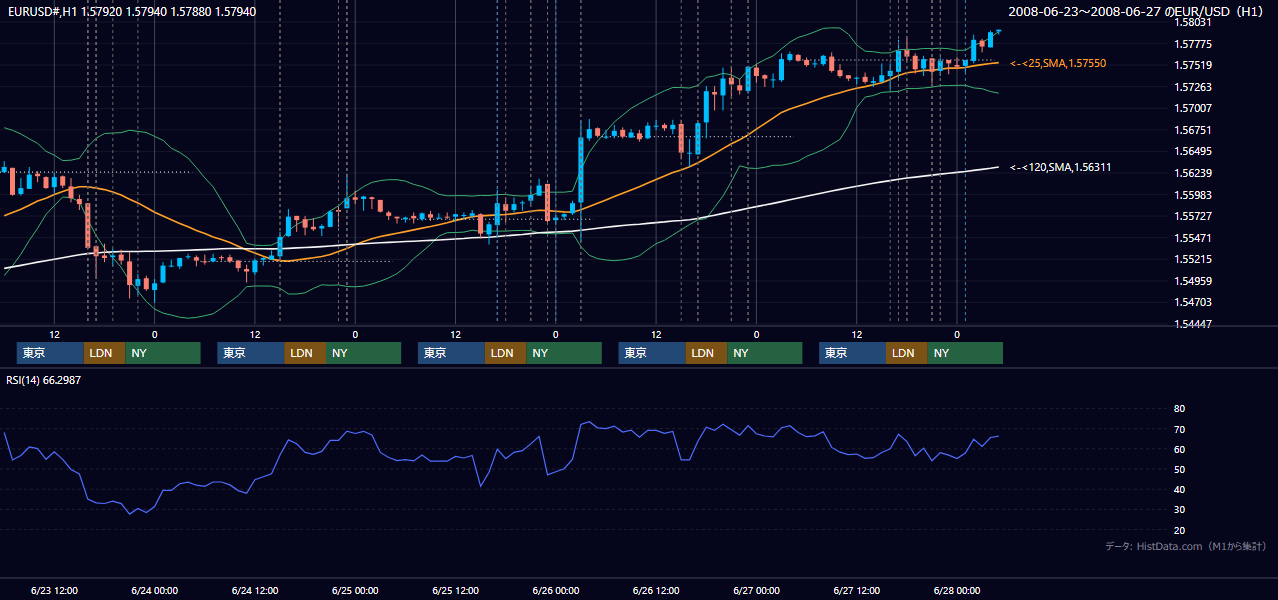Click the 6/25 12:00 date label
The image size is (1278, 600).
click(456, 590)
